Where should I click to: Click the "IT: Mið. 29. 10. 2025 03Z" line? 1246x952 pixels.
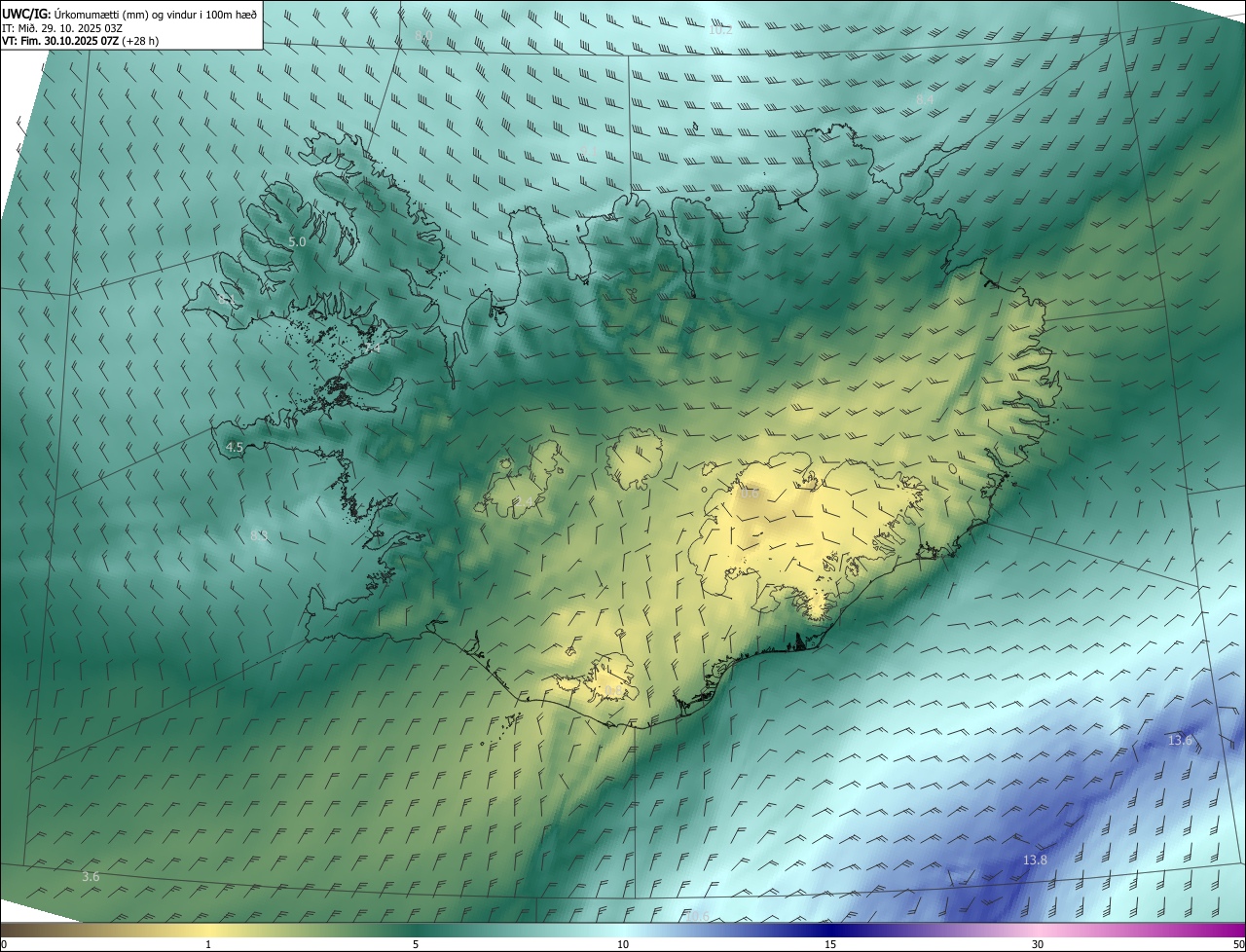pyautogui.click(x=63, y=28)
